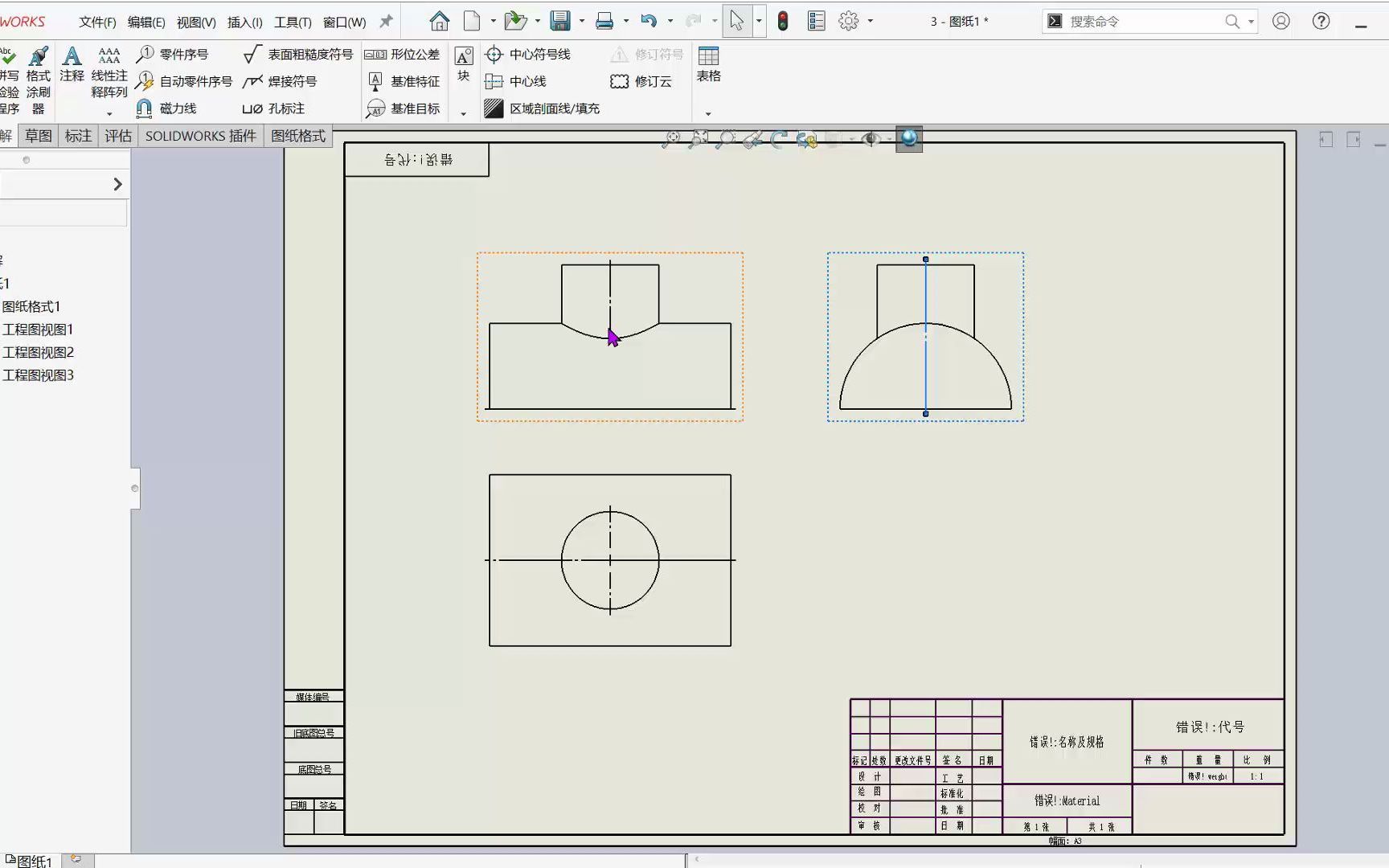
Task: Insert Geometric Tolerance (形位公差)
Action: [402, 54]
